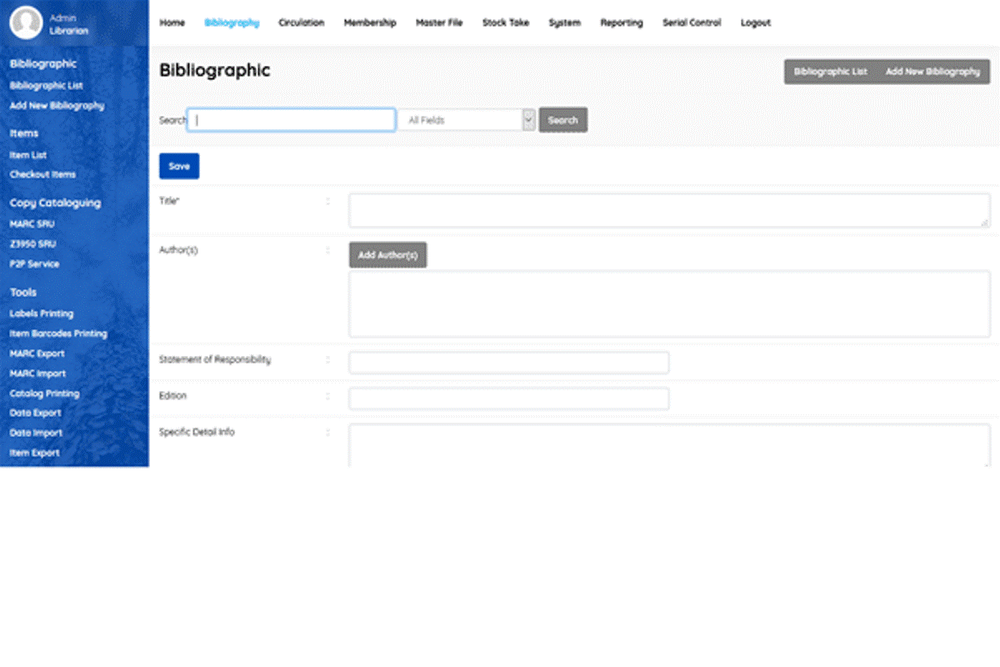The width and height of the screenshot is (1000, 667).
Task: Open the All Fields dropdown
Action: (466, 119)
